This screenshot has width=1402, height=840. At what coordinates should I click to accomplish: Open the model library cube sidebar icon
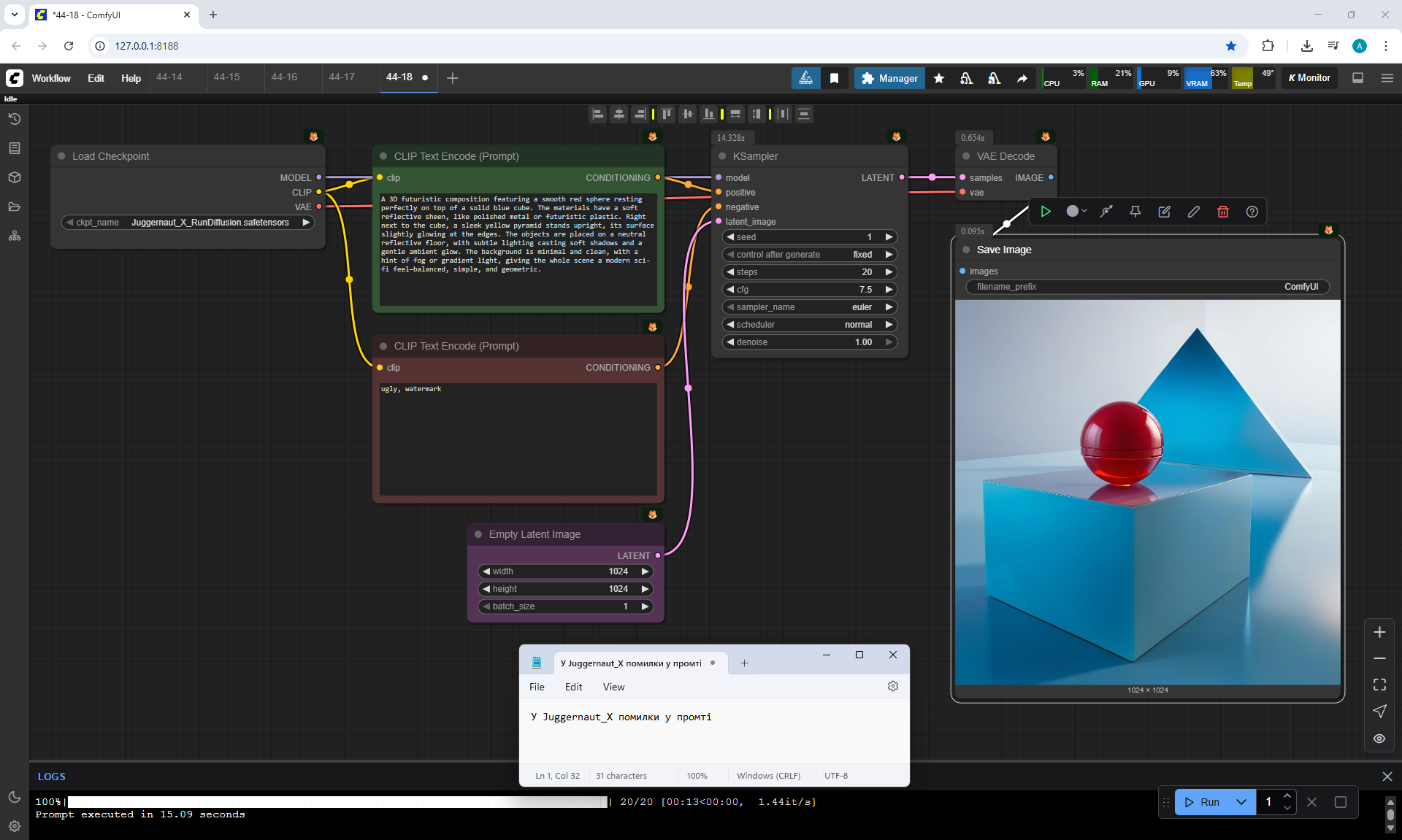14,177
